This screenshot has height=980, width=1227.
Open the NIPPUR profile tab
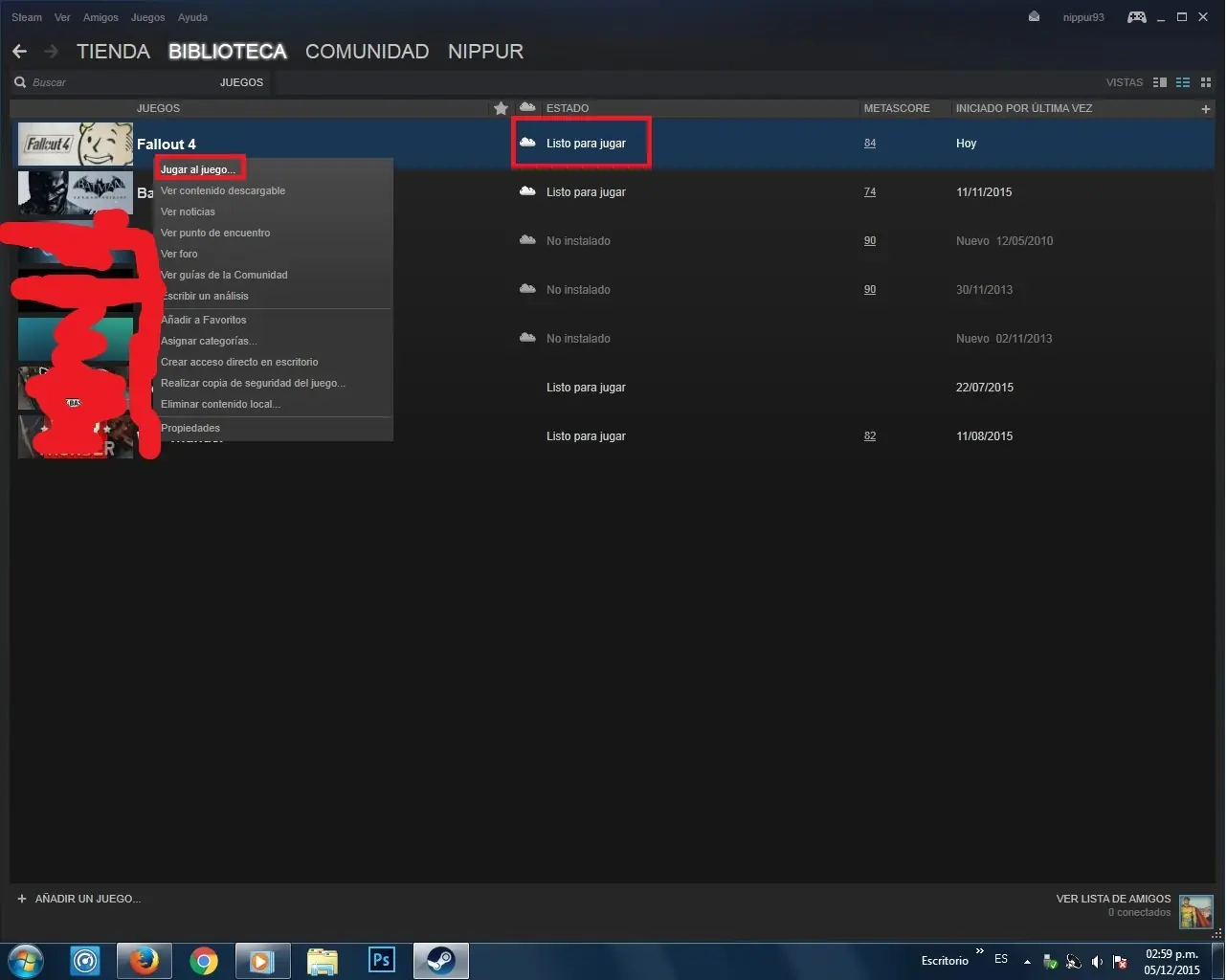click(x=485, y=52)
